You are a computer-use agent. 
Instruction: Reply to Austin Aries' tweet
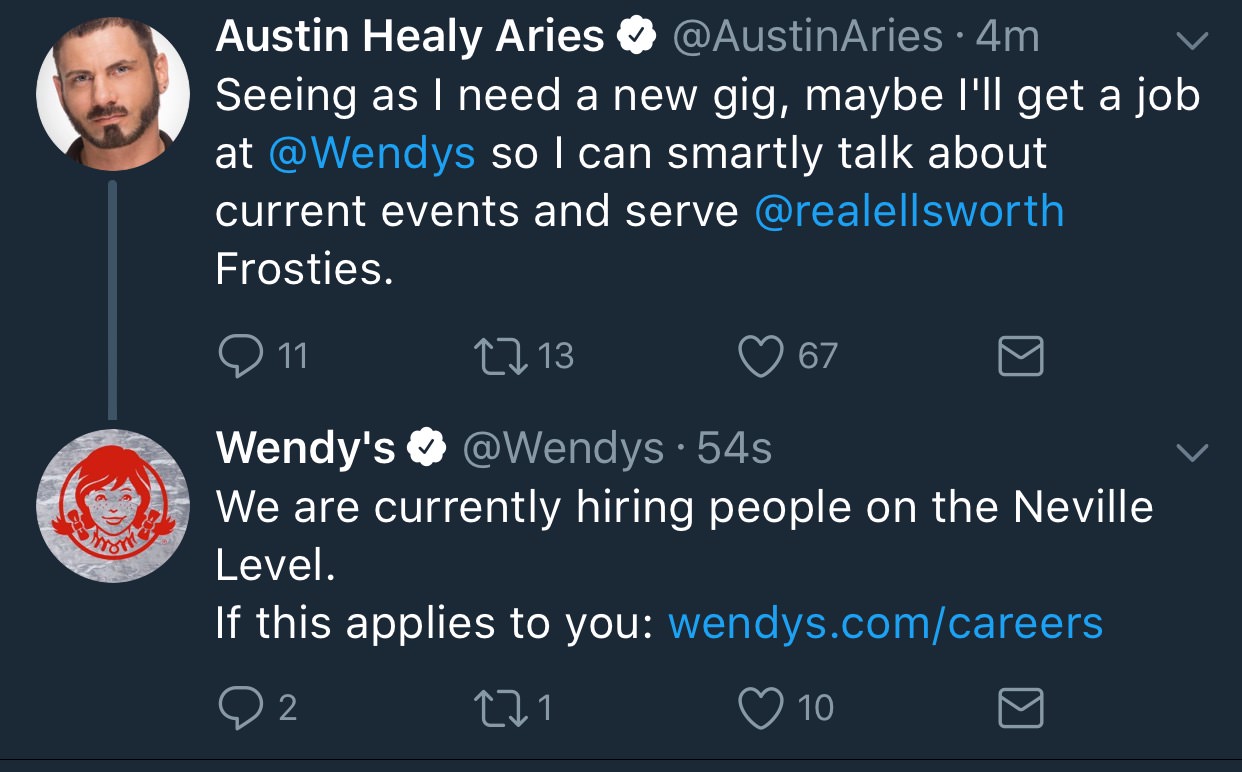[x=237, y=357]
